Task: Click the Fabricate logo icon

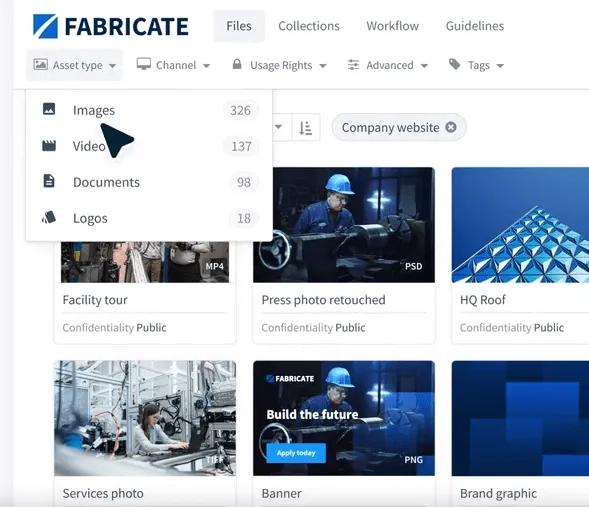Action: 45,26
